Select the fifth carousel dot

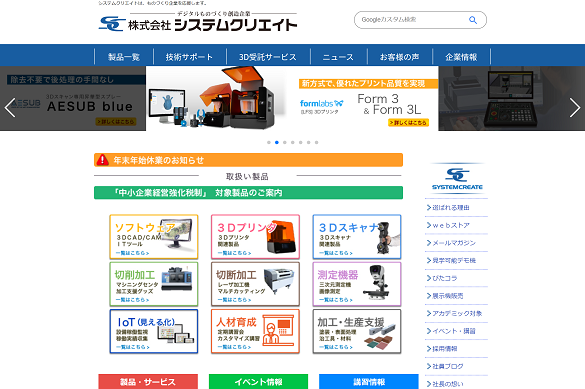pyautogui.click(x=301, y=142)
